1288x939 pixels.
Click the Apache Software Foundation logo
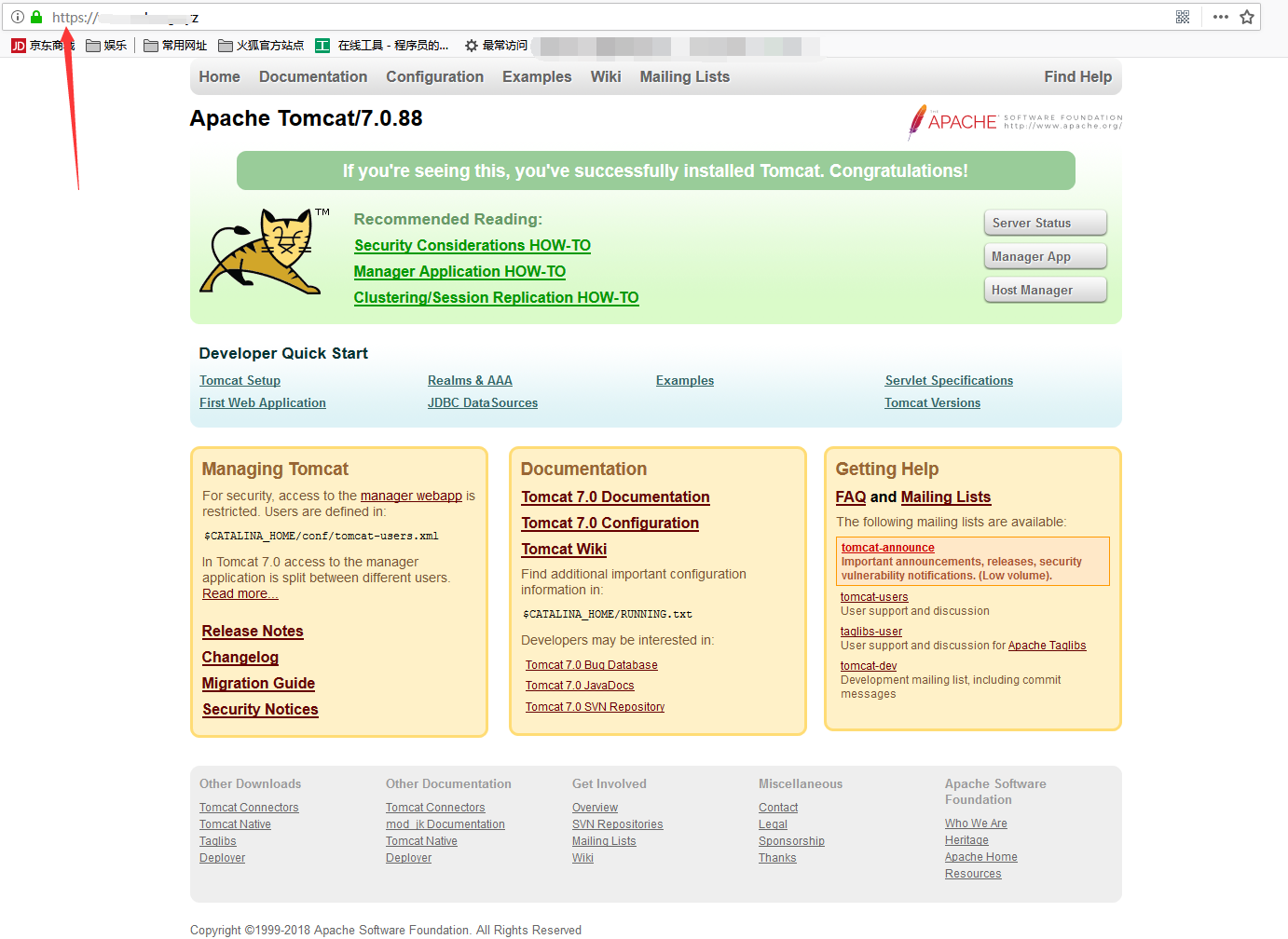click(x=1015, y=122)
